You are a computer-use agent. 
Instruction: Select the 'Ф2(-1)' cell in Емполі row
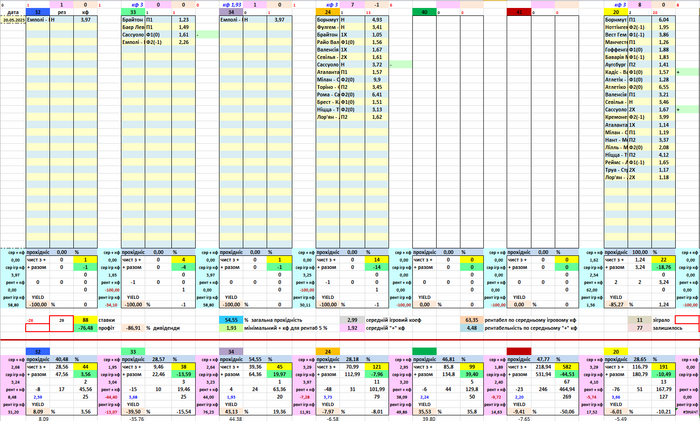point(158,42)
